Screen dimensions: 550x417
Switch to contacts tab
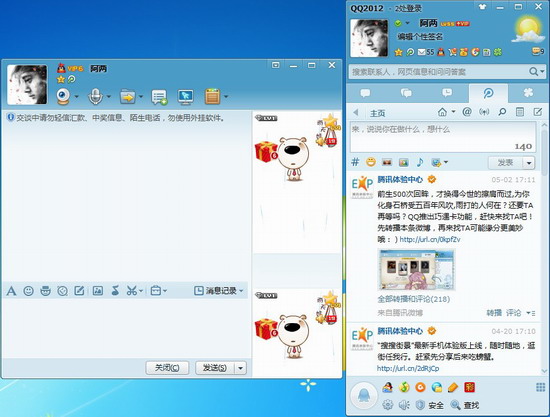click(x=366, y=93)
